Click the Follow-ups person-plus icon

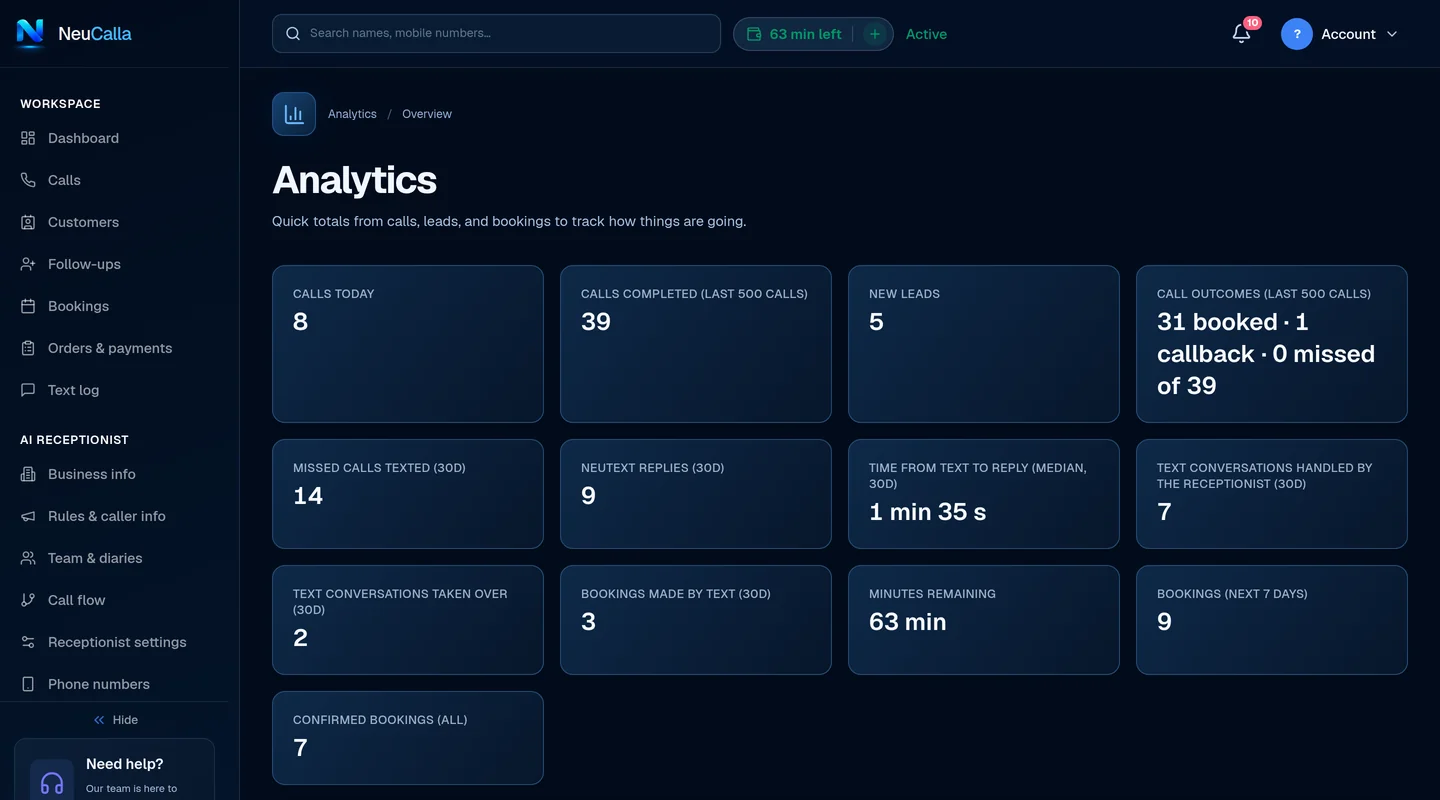tap(28, 264)
